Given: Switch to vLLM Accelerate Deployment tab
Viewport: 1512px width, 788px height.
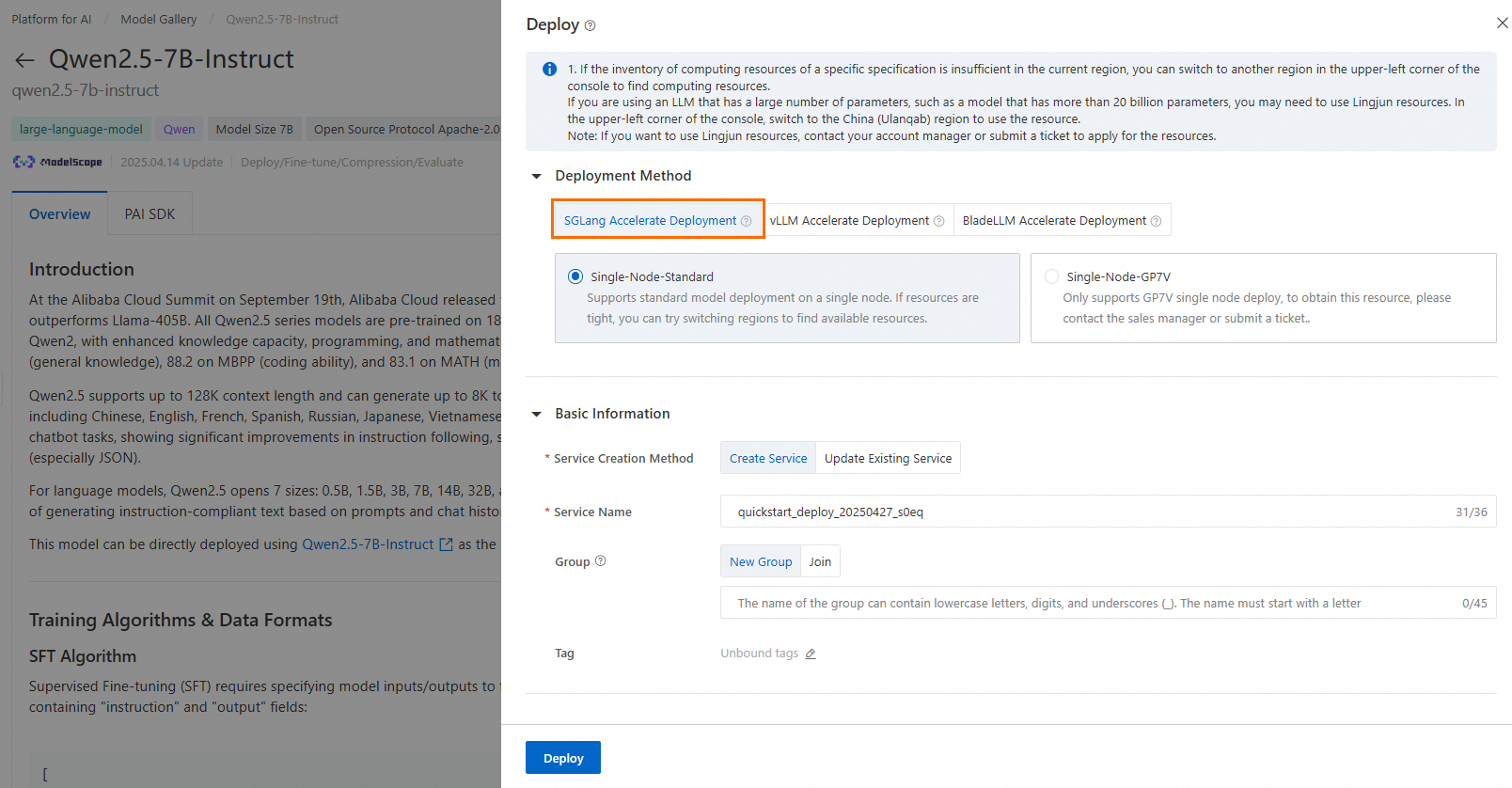Looking at the screenshot, I should click(x=857, y=220).
